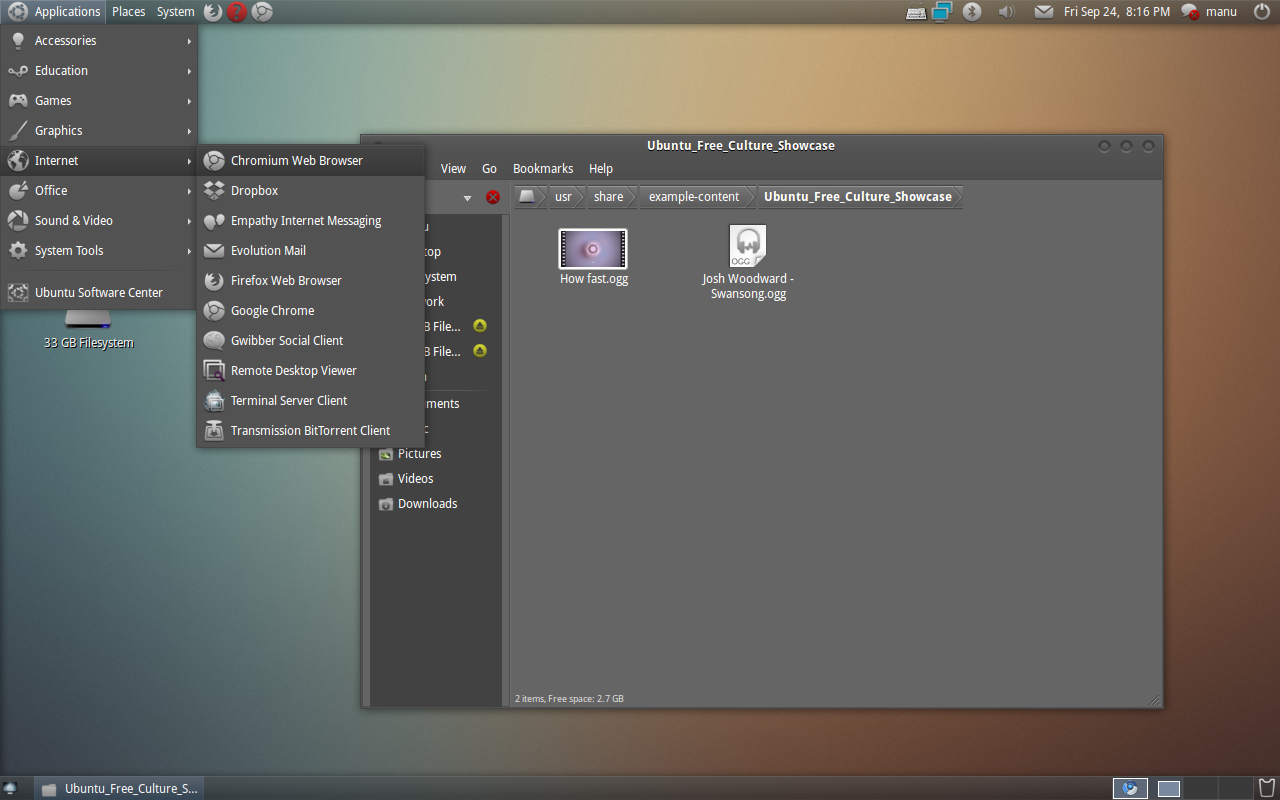Click the manu user name
The height and width of the screenshot is (800, 1280).
(1221, 12)
